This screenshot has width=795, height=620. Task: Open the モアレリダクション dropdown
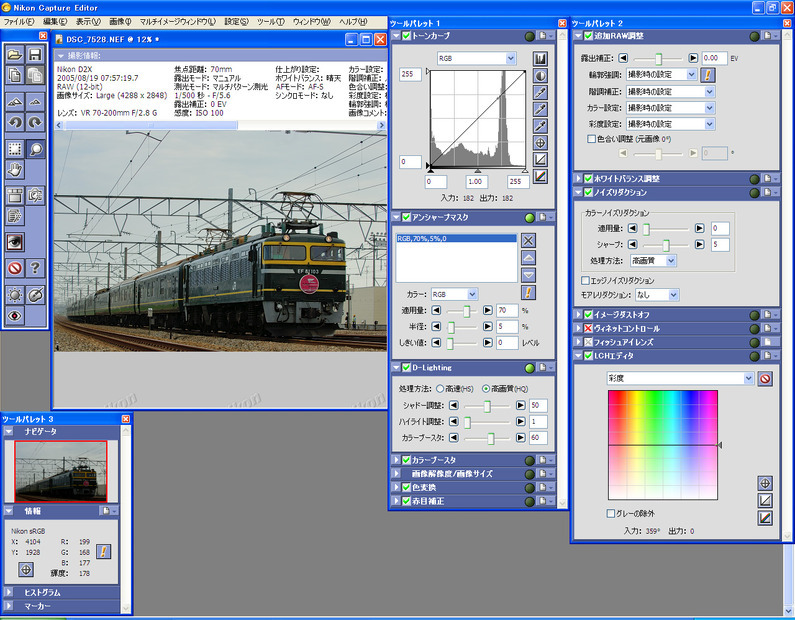[657, 295]
